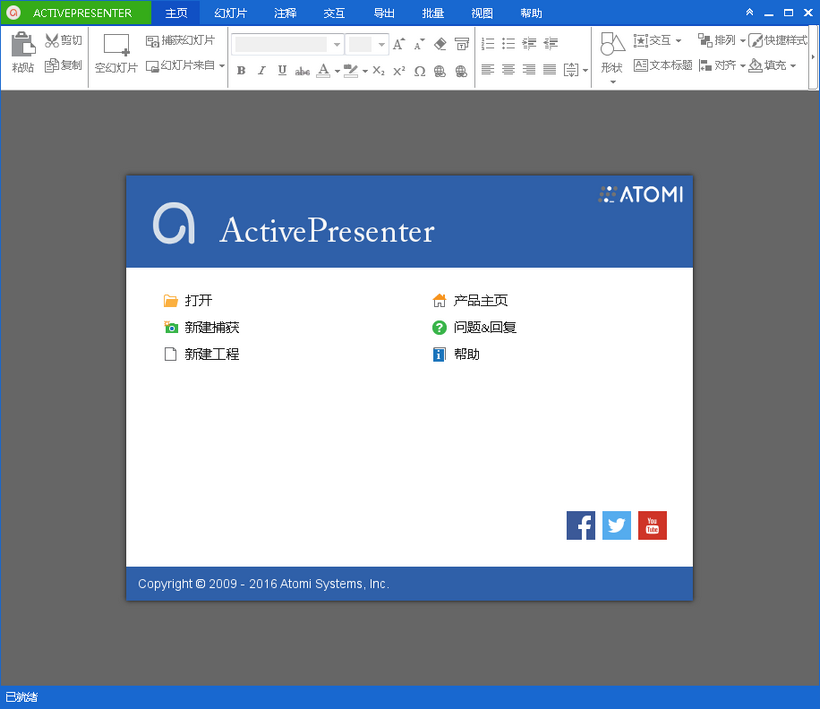Screen dimensions: 820x709
Task: Click the remove hyperlink globe icon
Action: pos(461,71)
